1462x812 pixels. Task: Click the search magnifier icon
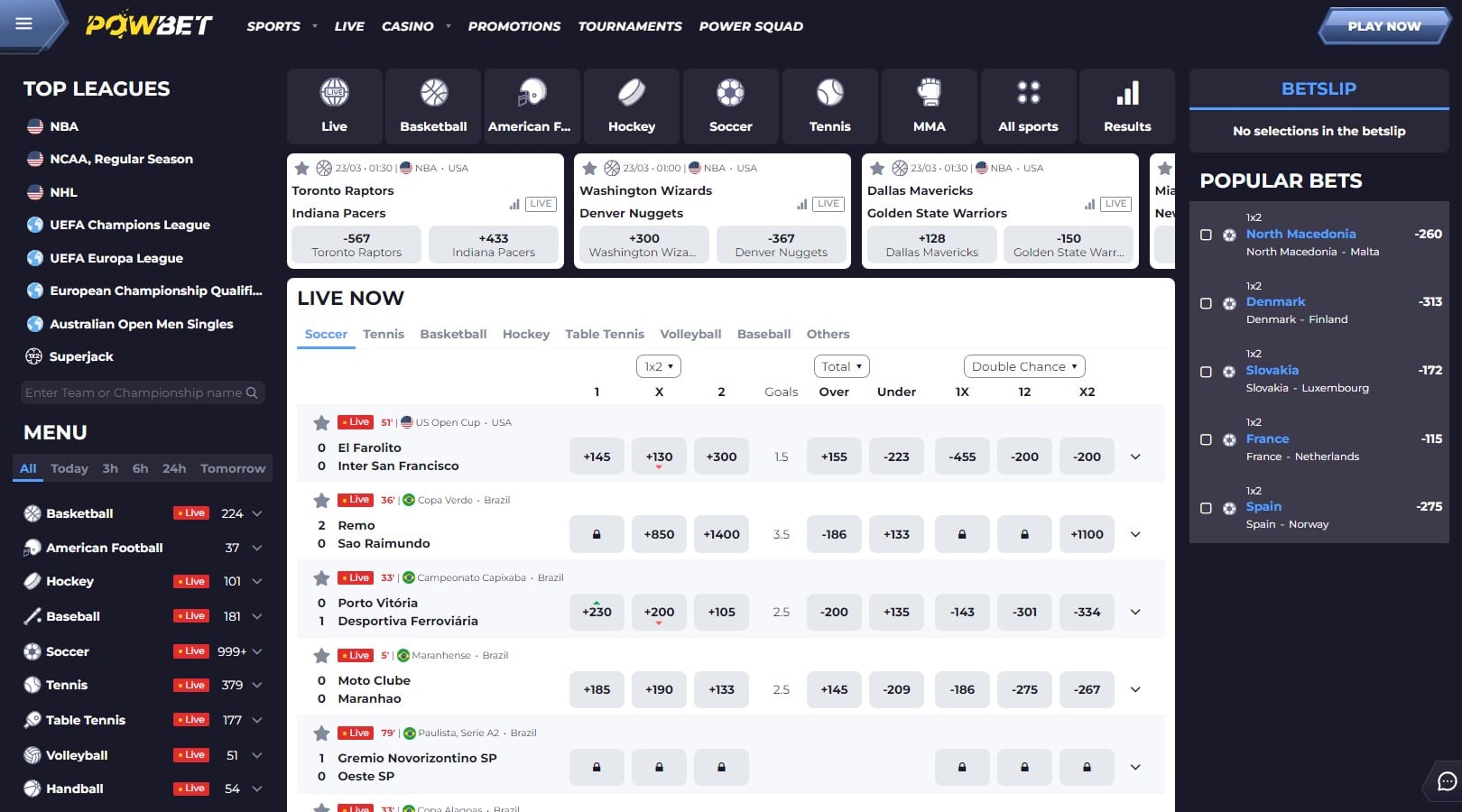click(252, 392)
